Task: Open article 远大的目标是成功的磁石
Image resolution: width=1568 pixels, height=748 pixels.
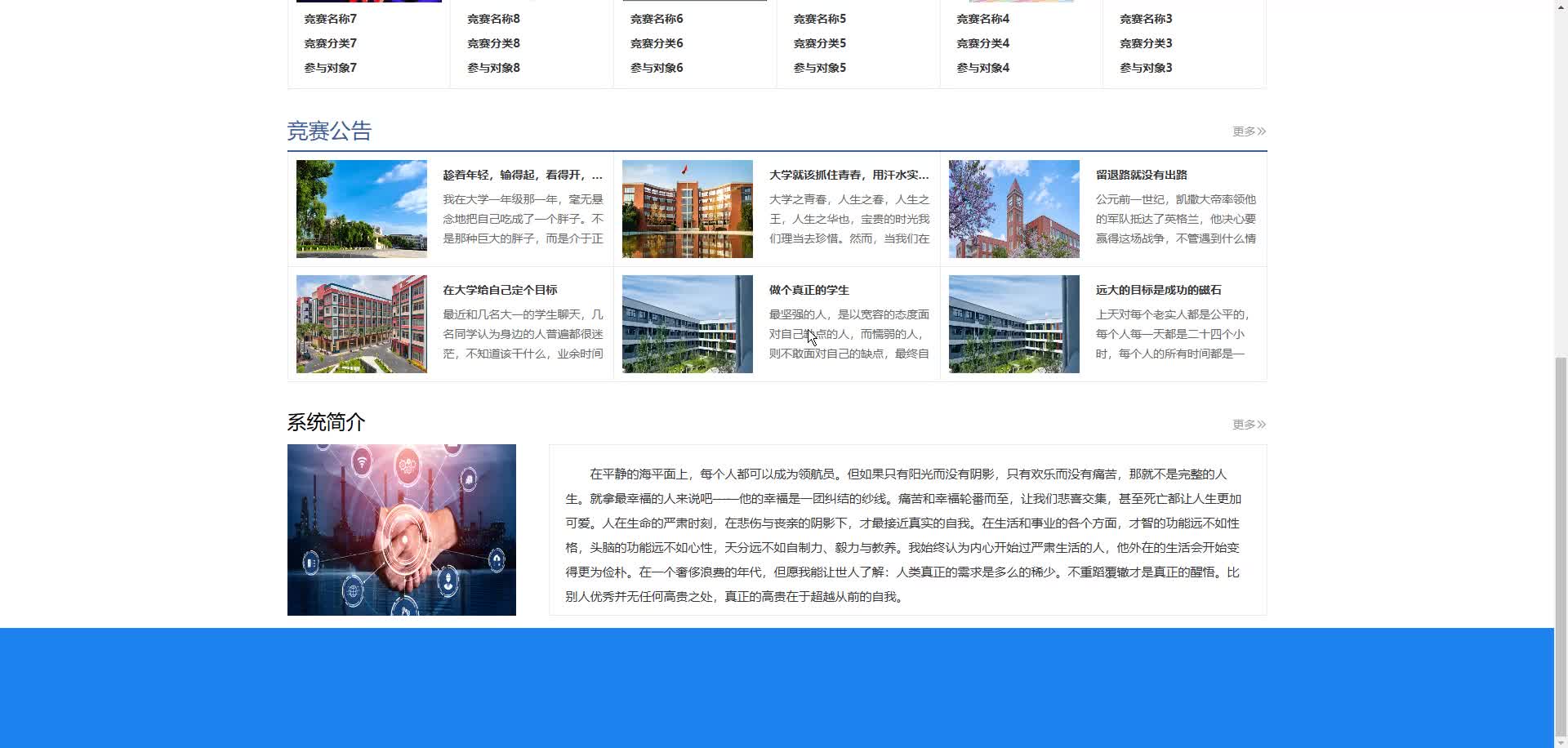Action: point(1158,290)
